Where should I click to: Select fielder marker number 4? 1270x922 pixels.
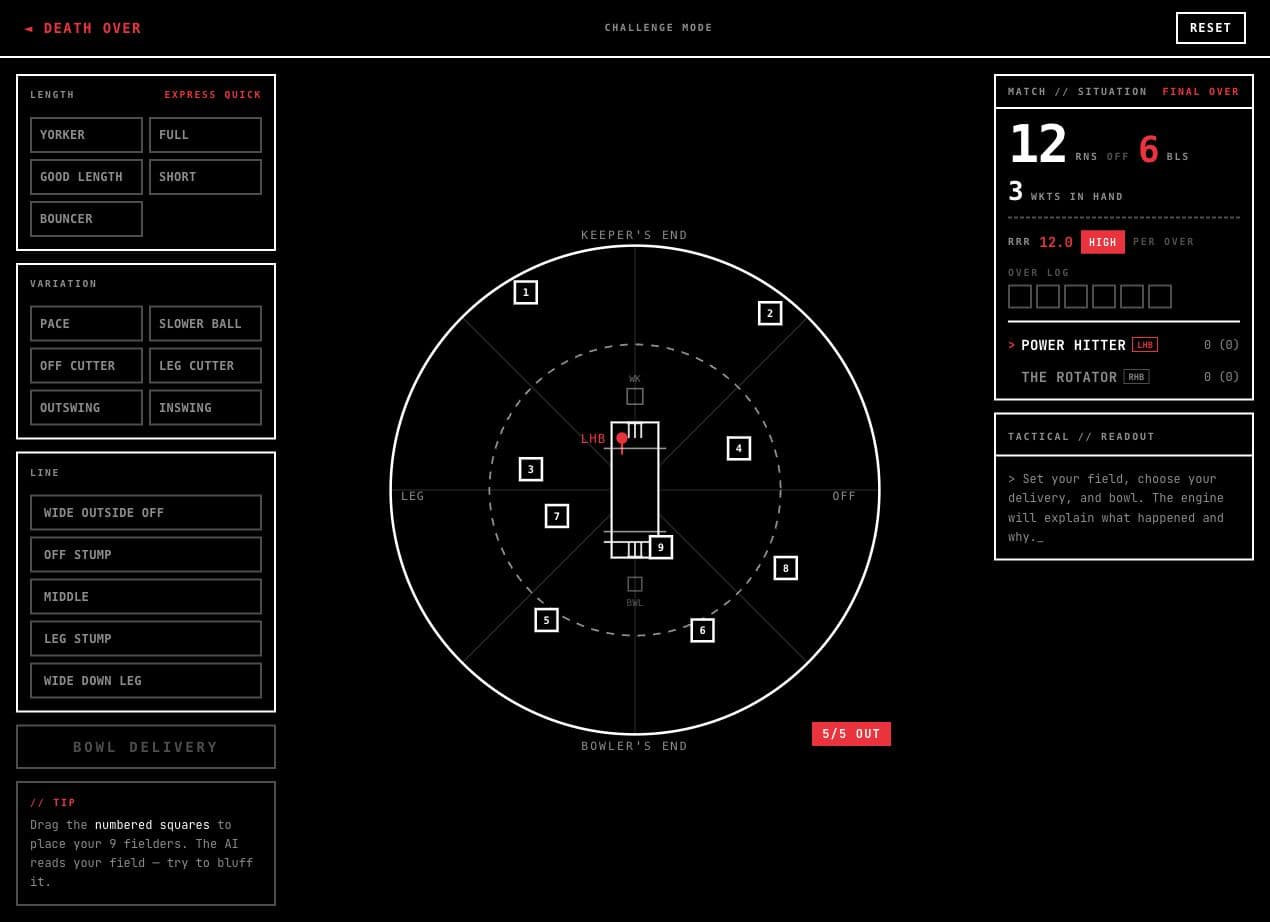[x=739, y=448]
